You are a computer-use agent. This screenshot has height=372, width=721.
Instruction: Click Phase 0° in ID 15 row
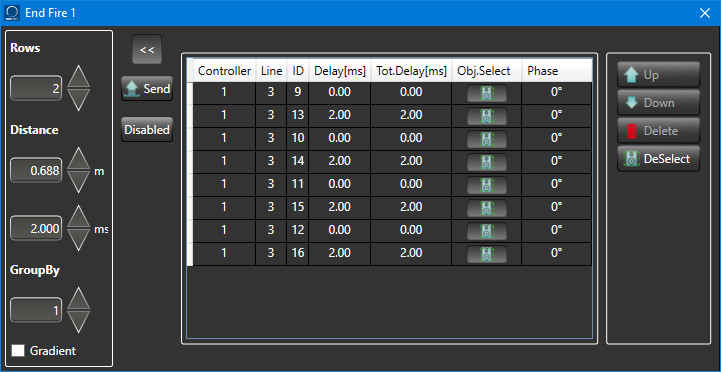(556, 207)
